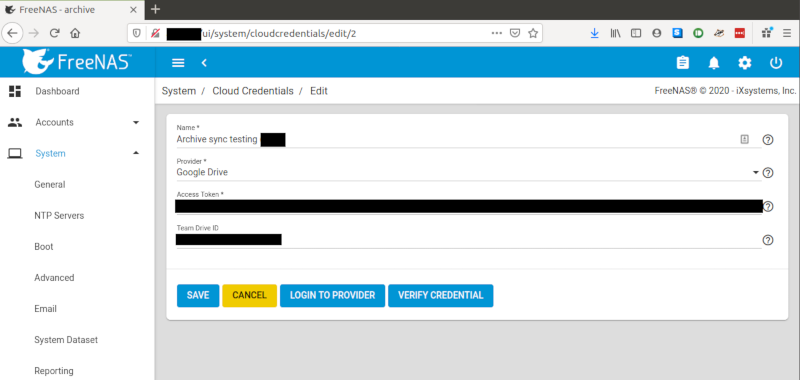Click into the Access Token field
The image size is (800, 380).
click(x=468, y=206)
